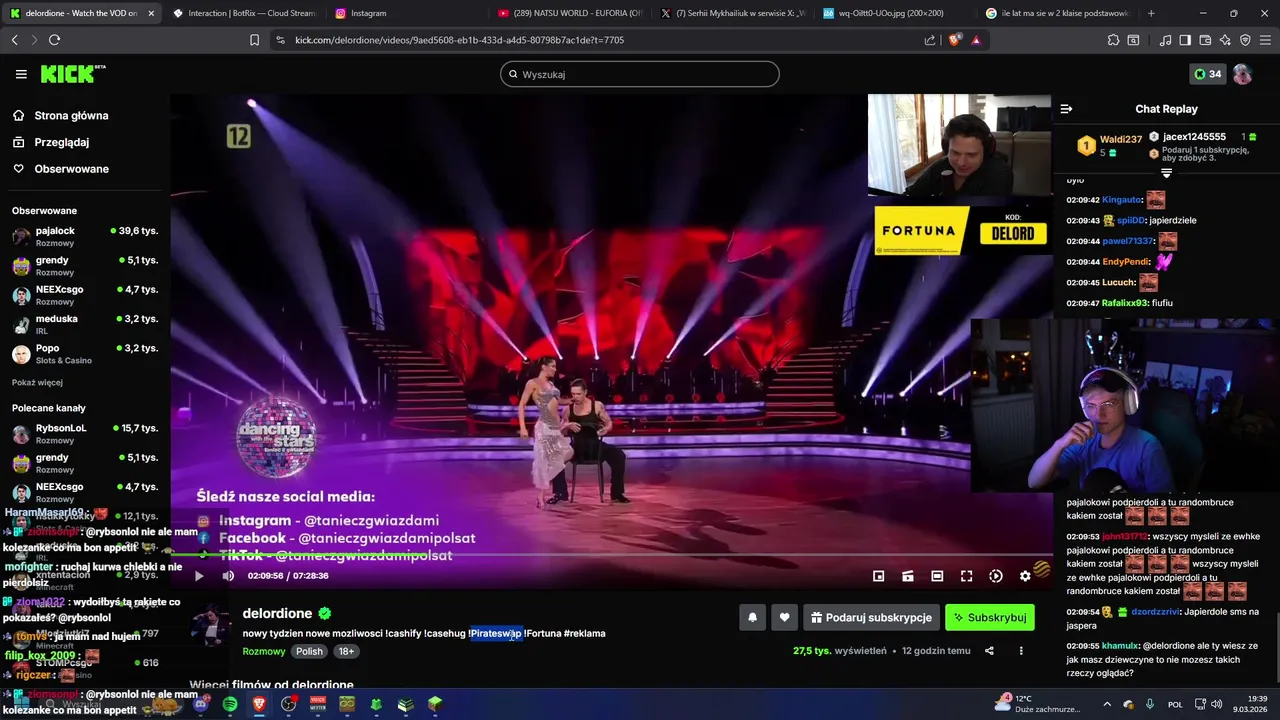Open the user avatar in Kick header
The image size is (1280, 720).
tap(1242, 74)
